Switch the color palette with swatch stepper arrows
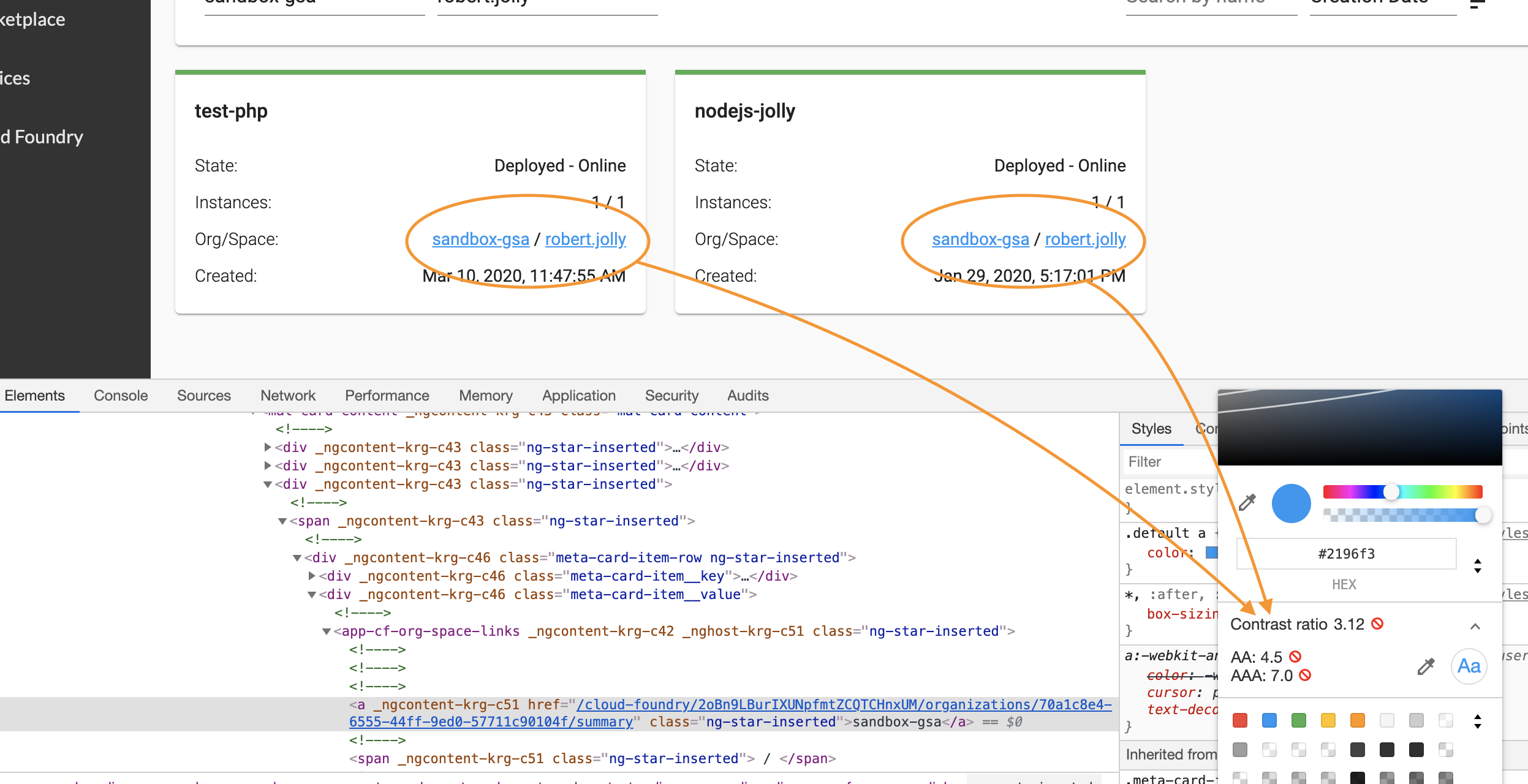This screenshot has height=784, width=1528. tap(1478, 722)
